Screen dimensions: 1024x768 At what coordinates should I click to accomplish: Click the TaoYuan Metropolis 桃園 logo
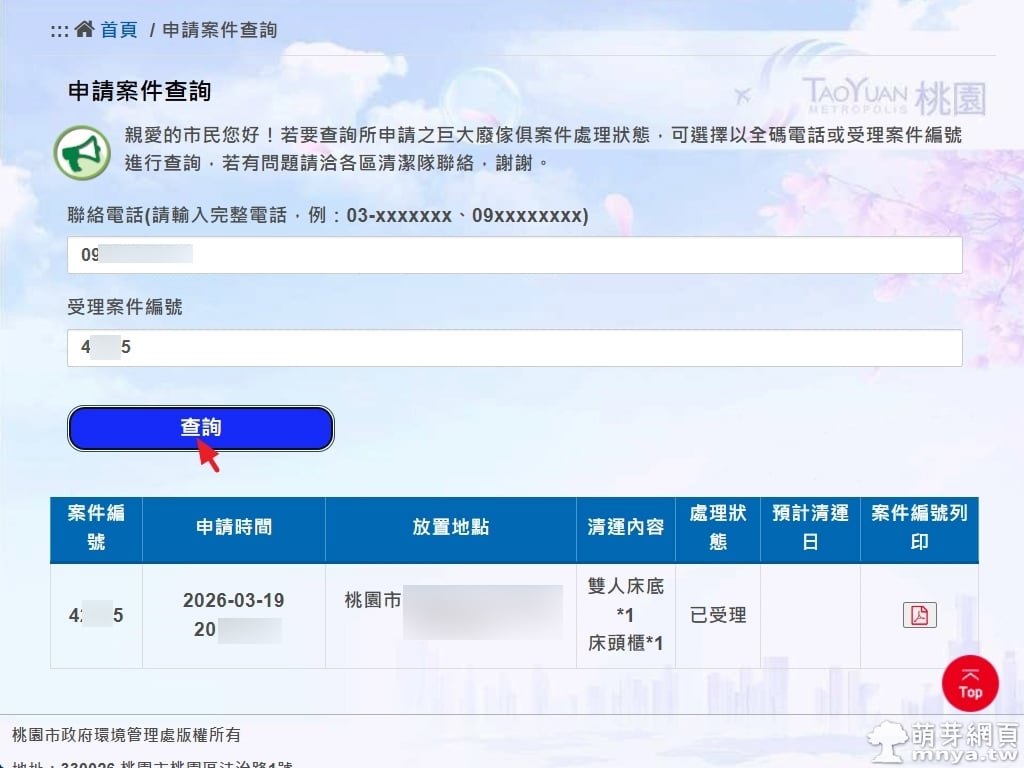[x=893, y=96]
